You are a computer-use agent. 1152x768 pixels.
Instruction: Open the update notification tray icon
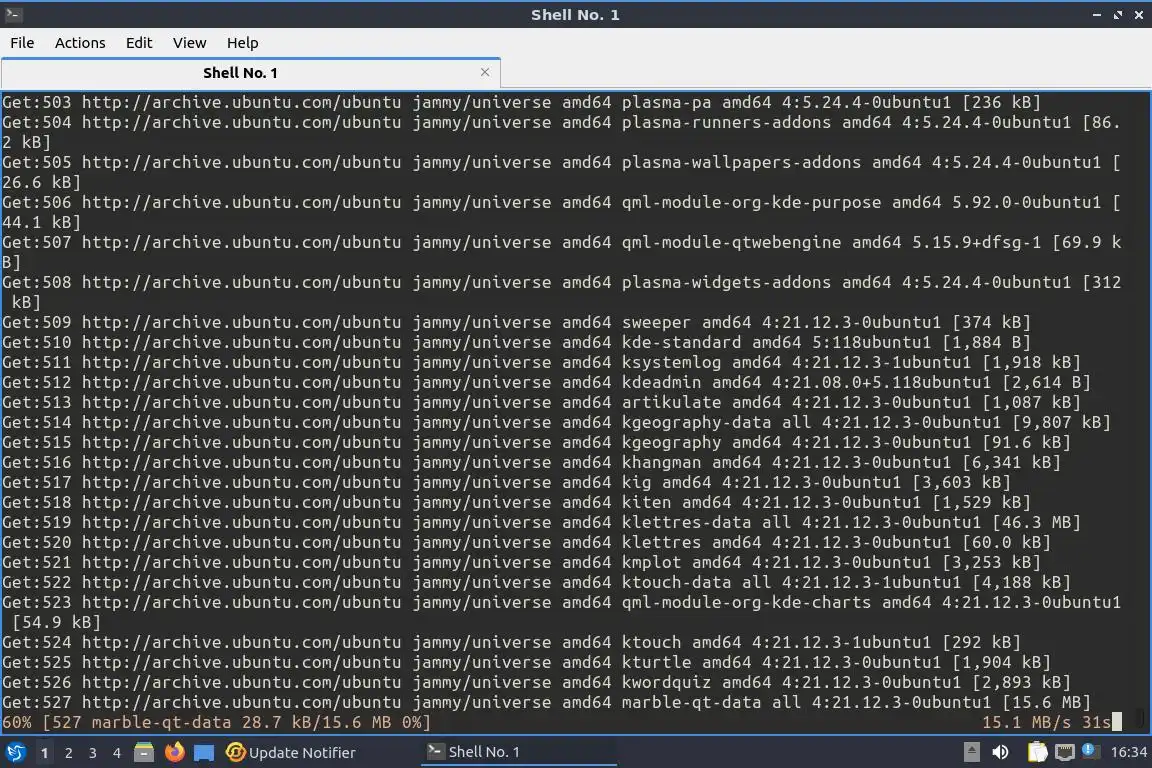click(1089, 750)
